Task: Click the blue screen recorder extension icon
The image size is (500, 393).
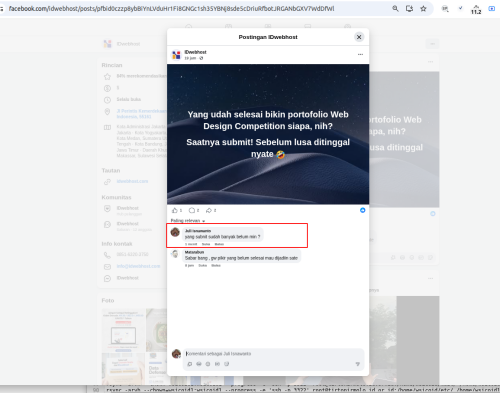Action: point(492,9)
